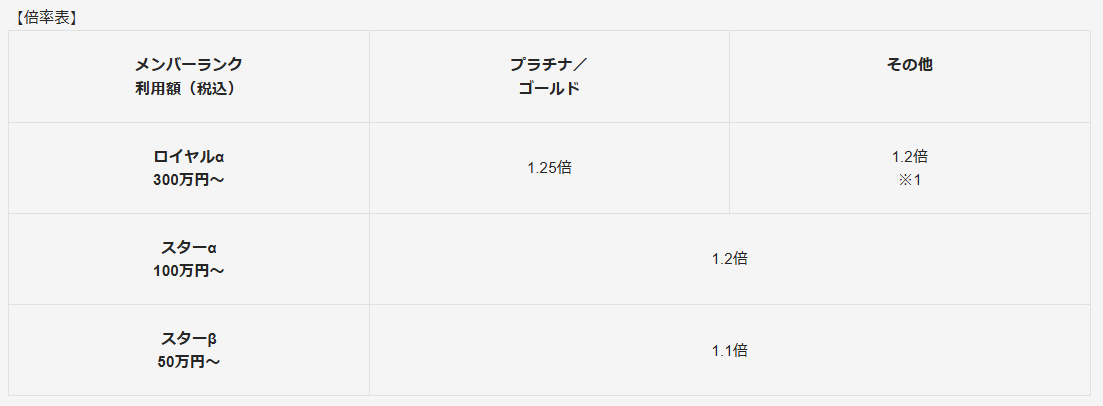Click the スターβ row label

click(x=189, y=338)
